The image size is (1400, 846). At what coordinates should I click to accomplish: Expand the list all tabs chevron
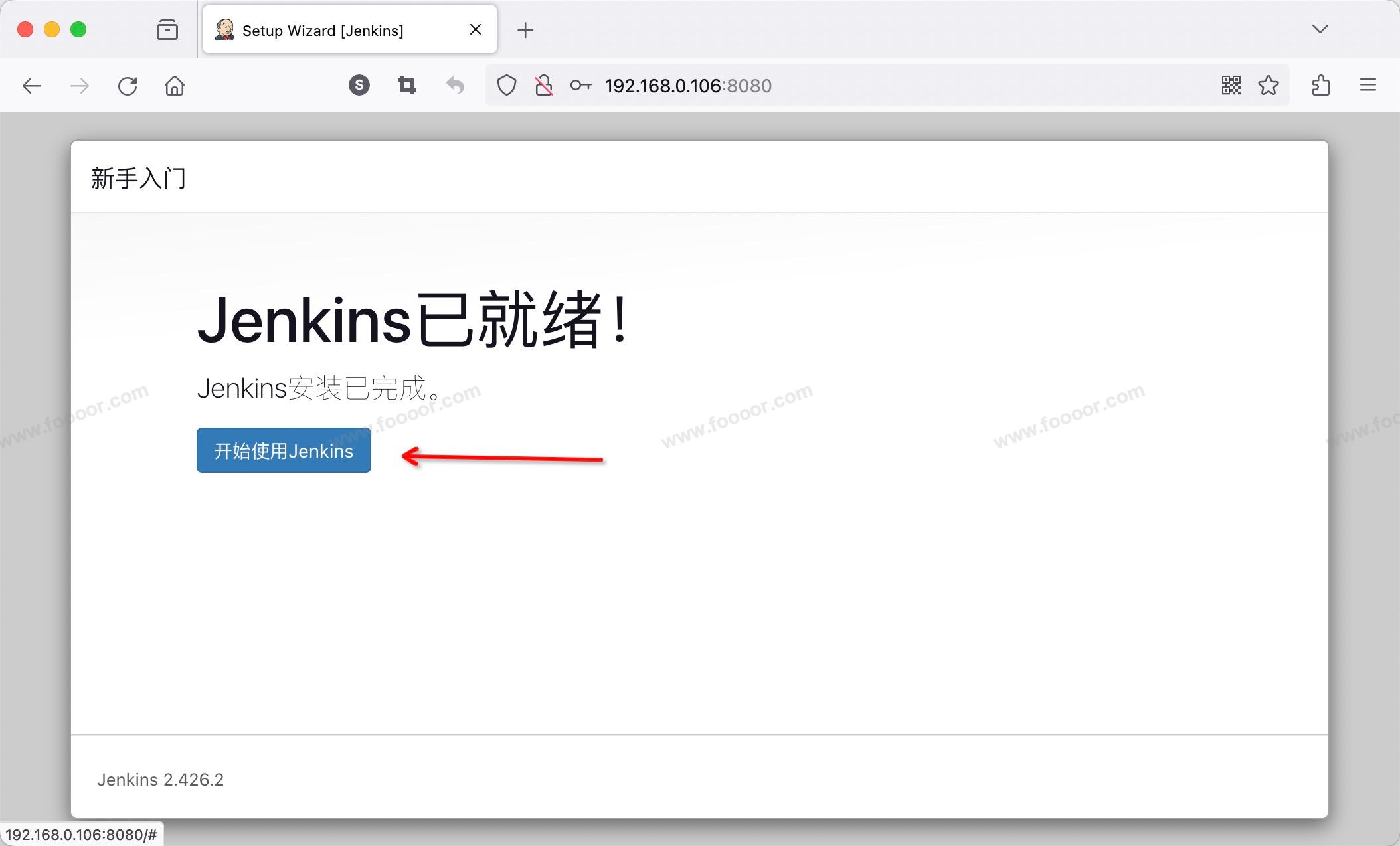(x=1320, y=29)
